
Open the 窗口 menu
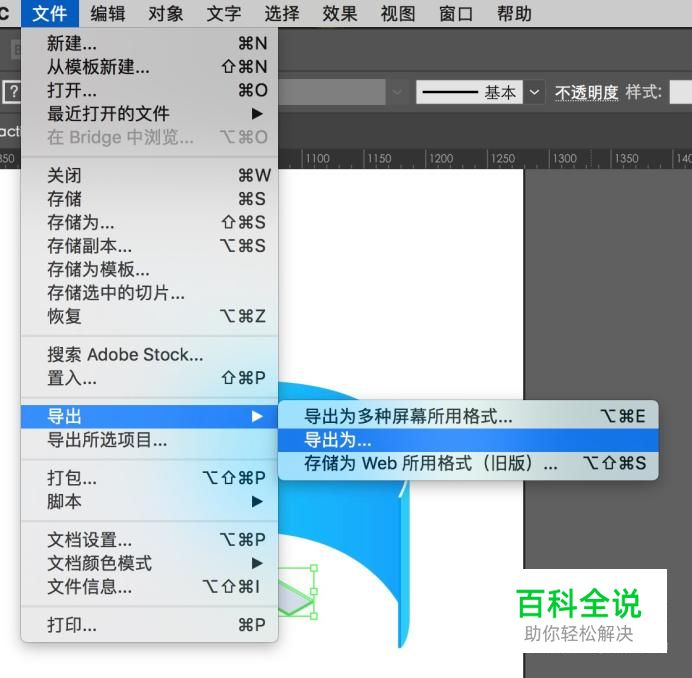coord(456,14)
